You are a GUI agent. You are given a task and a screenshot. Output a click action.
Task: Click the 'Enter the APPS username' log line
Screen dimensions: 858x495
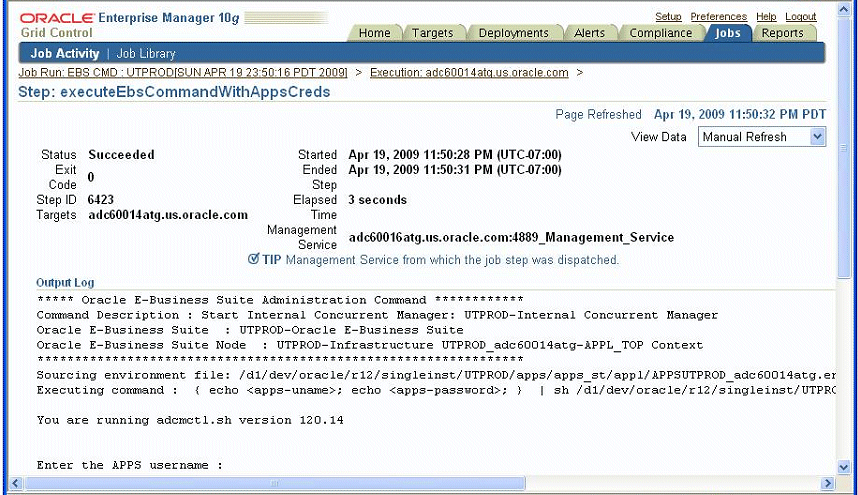pos(130,465)
